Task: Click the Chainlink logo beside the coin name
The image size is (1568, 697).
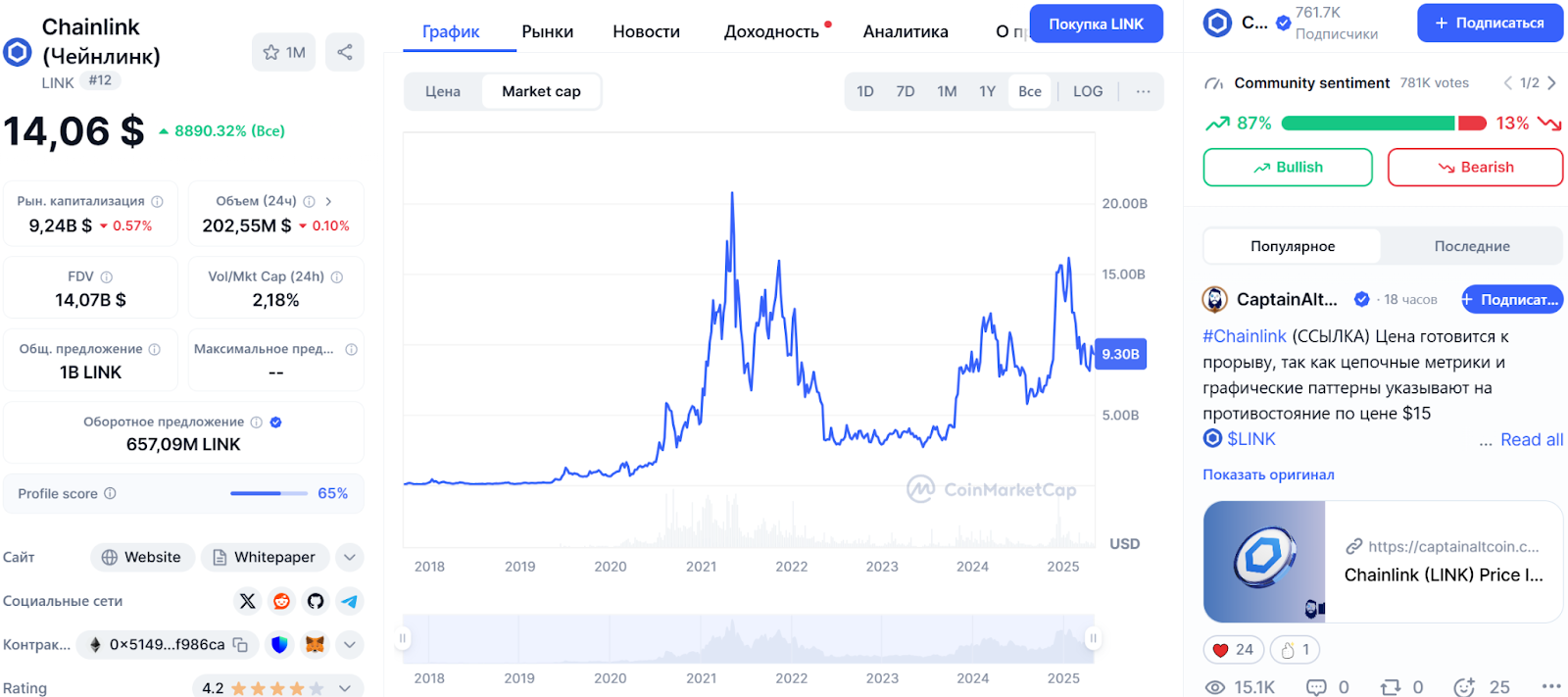Action: (x=18, y=52)
